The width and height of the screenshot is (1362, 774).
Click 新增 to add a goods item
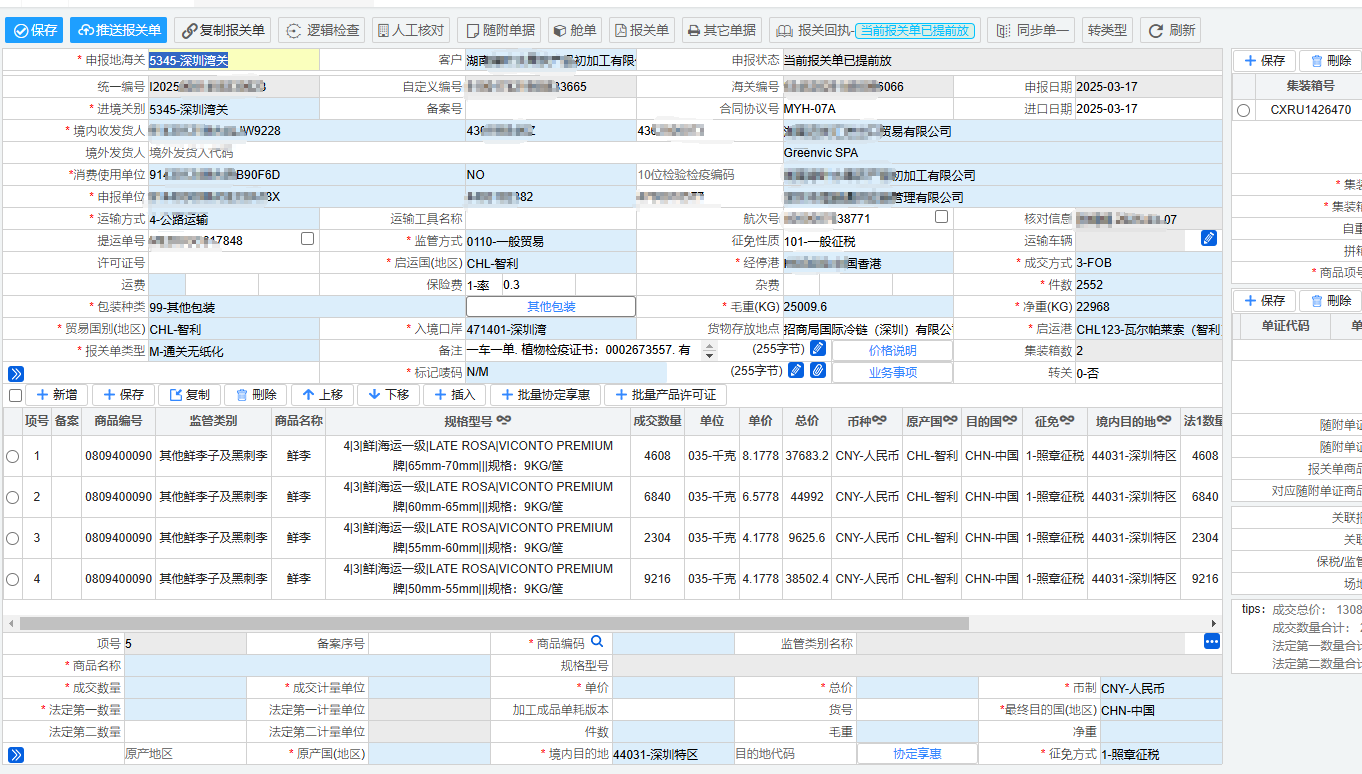click(x=56, y=395)
